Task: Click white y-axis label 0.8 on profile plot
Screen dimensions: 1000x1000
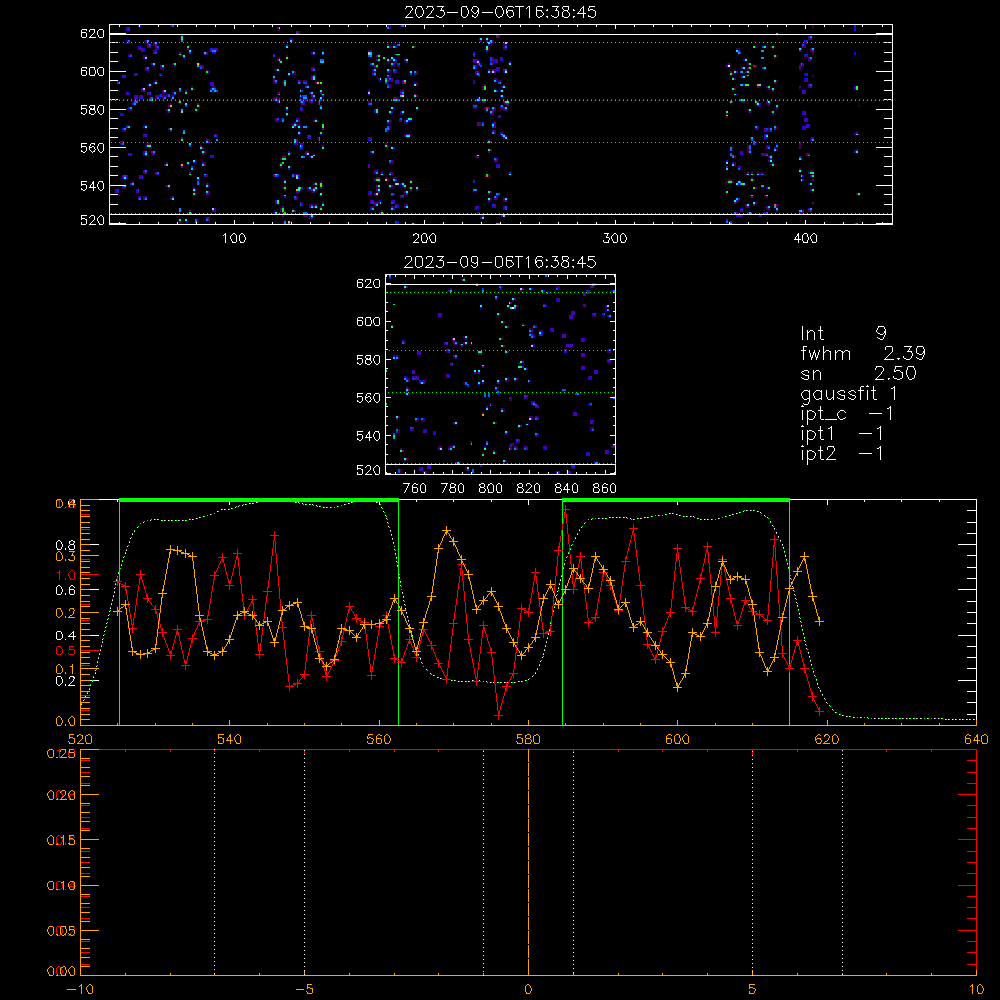Action: click(66, 545)
